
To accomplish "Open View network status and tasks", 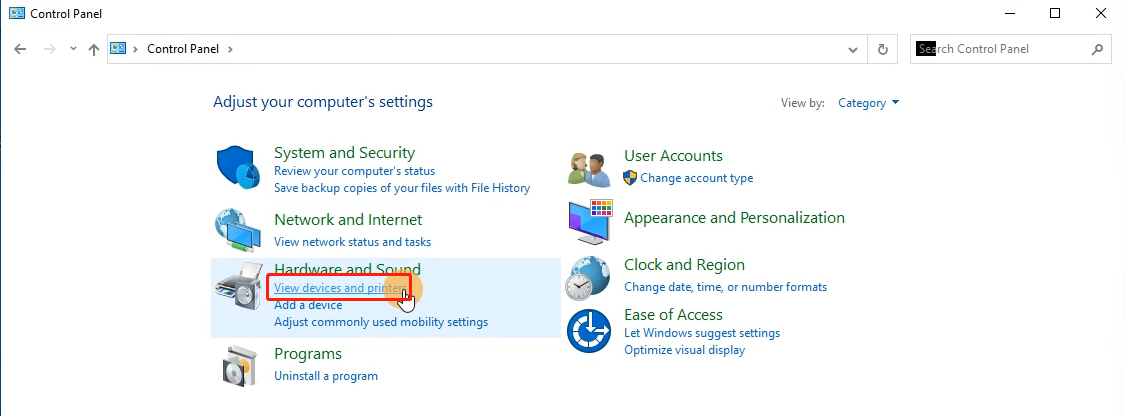I will [353, 242].
